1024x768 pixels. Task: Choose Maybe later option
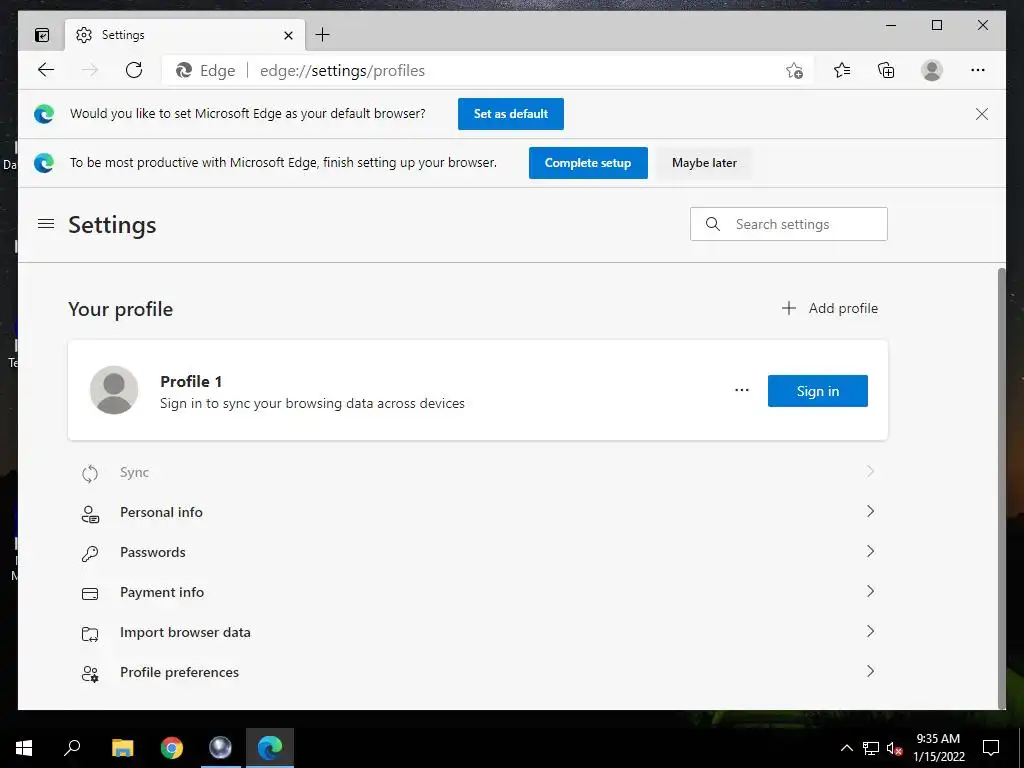point(704,163)
